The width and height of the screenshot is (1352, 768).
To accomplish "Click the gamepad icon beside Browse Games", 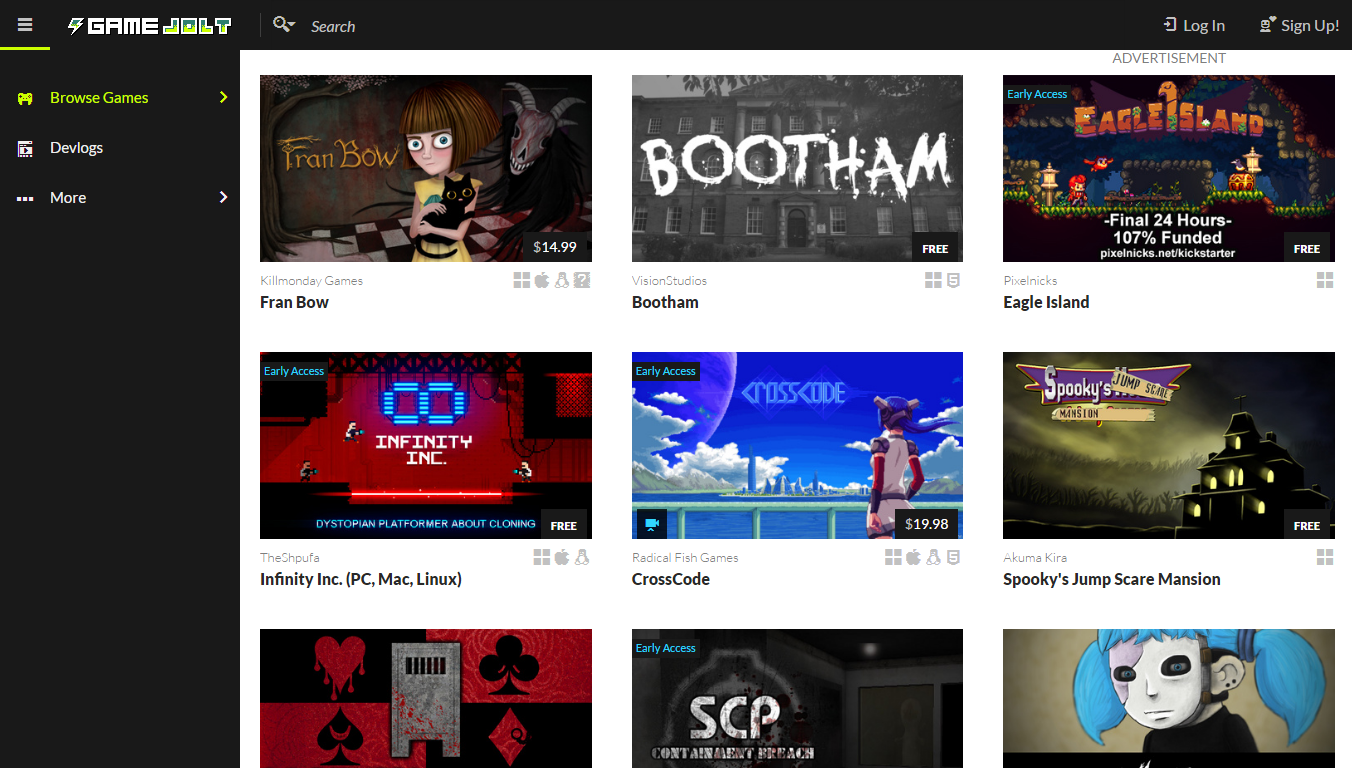I will [x=25, y=98].
